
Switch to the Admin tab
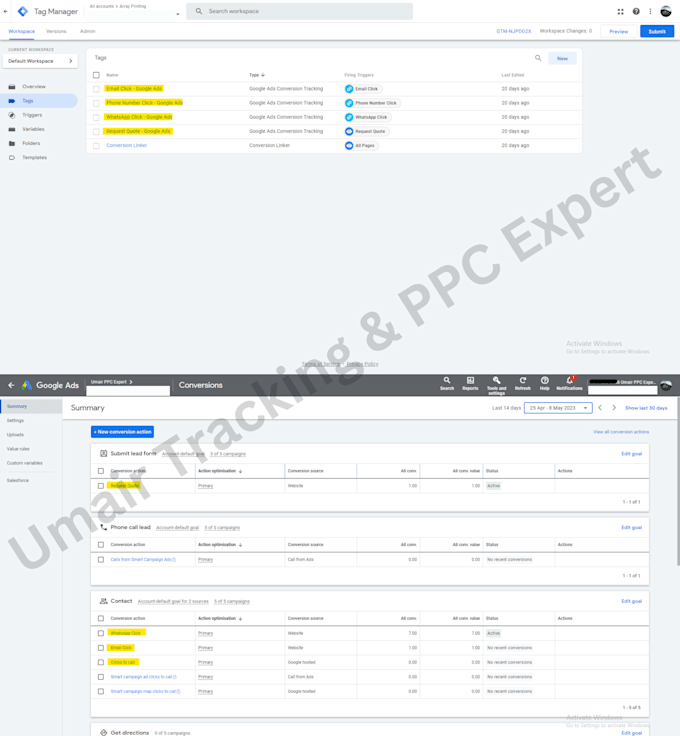click(x=87, y=31)
